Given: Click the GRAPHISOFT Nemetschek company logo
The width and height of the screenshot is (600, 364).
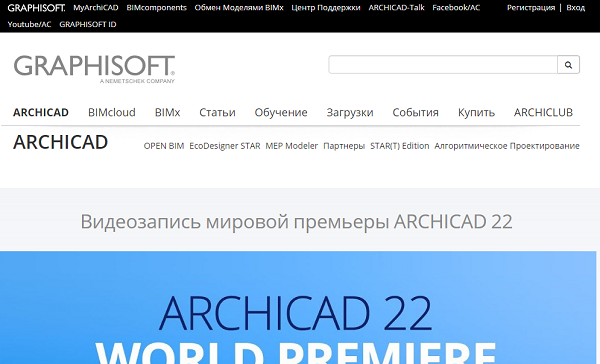Looking at the screenshot, I should pyautogui.click(x=95, y=69).
